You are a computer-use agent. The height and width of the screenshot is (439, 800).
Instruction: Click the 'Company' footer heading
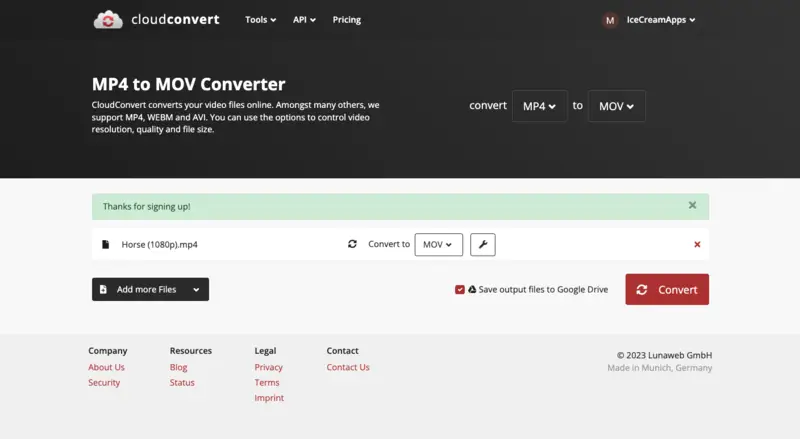tap(108, 351)
